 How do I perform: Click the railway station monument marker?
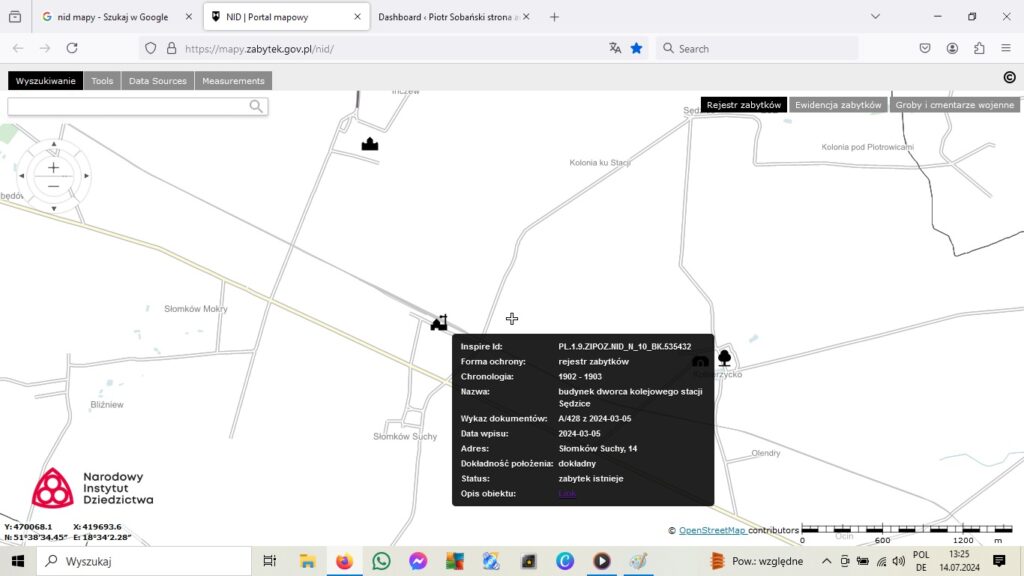tap(438, 322)
